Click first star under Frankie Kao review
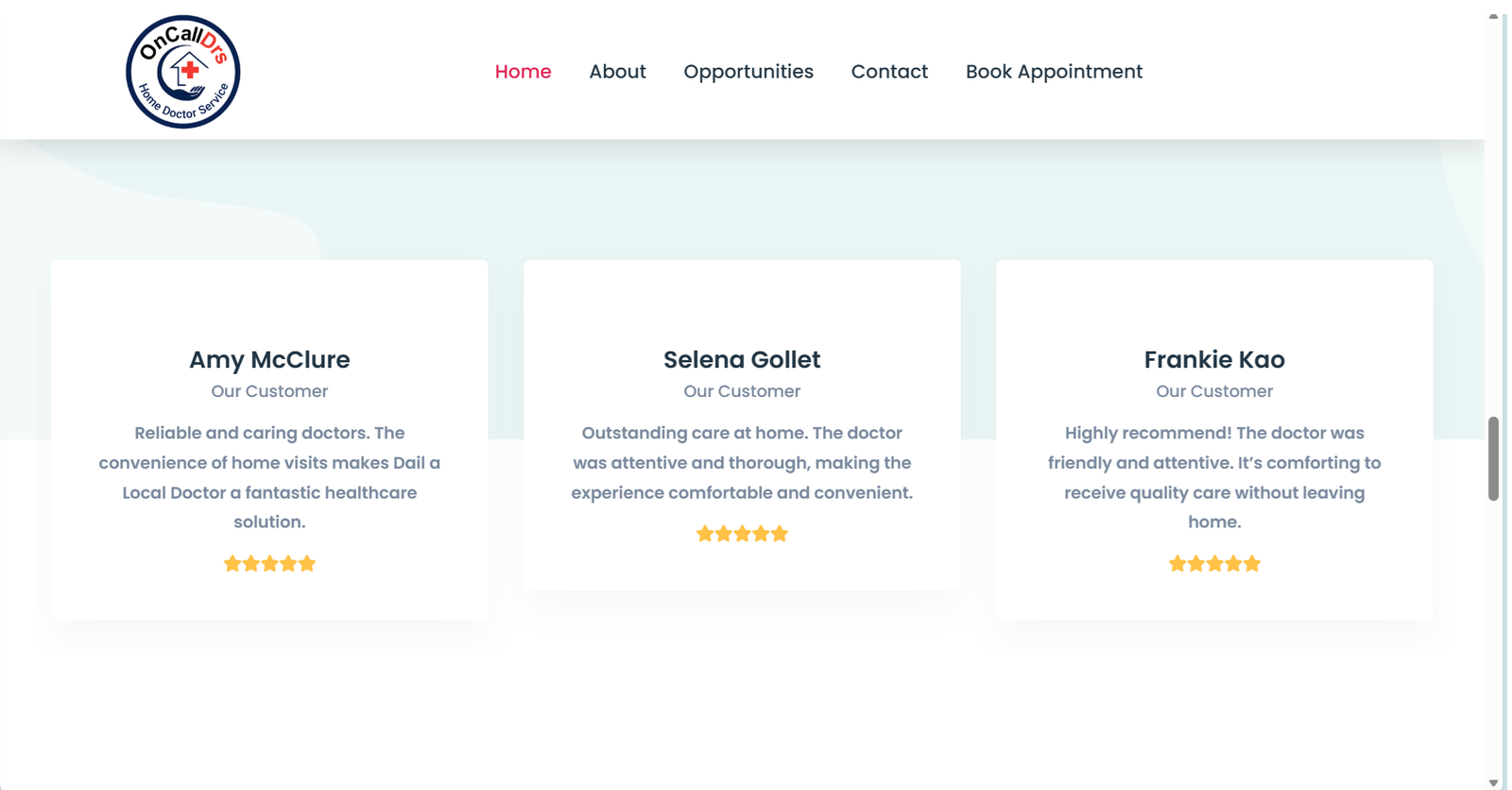This screenshot has height=790, width=1512. [1177, 564]
